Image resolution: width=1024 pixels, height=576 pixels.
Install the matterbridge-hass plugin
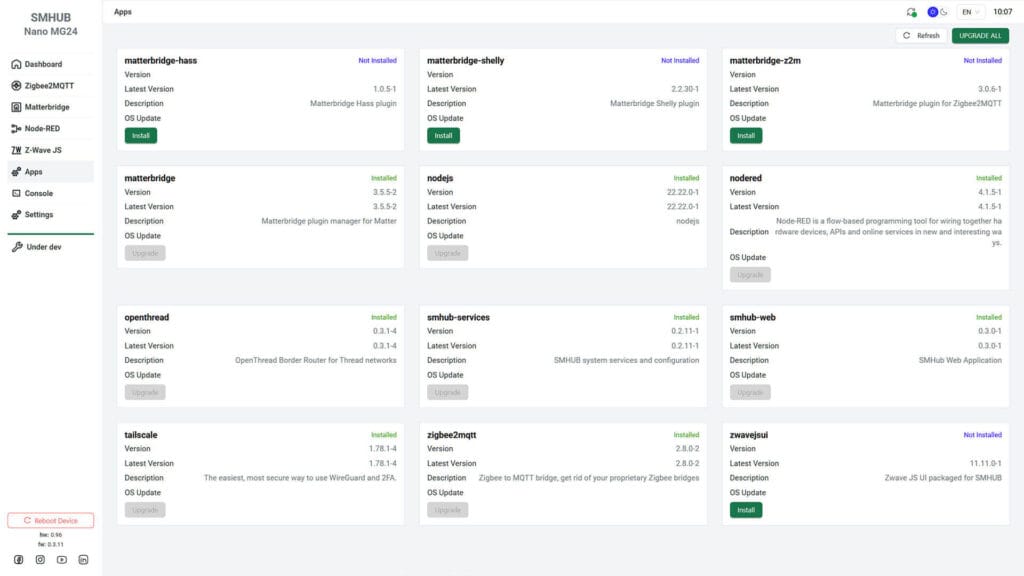[x=140, y=136]
